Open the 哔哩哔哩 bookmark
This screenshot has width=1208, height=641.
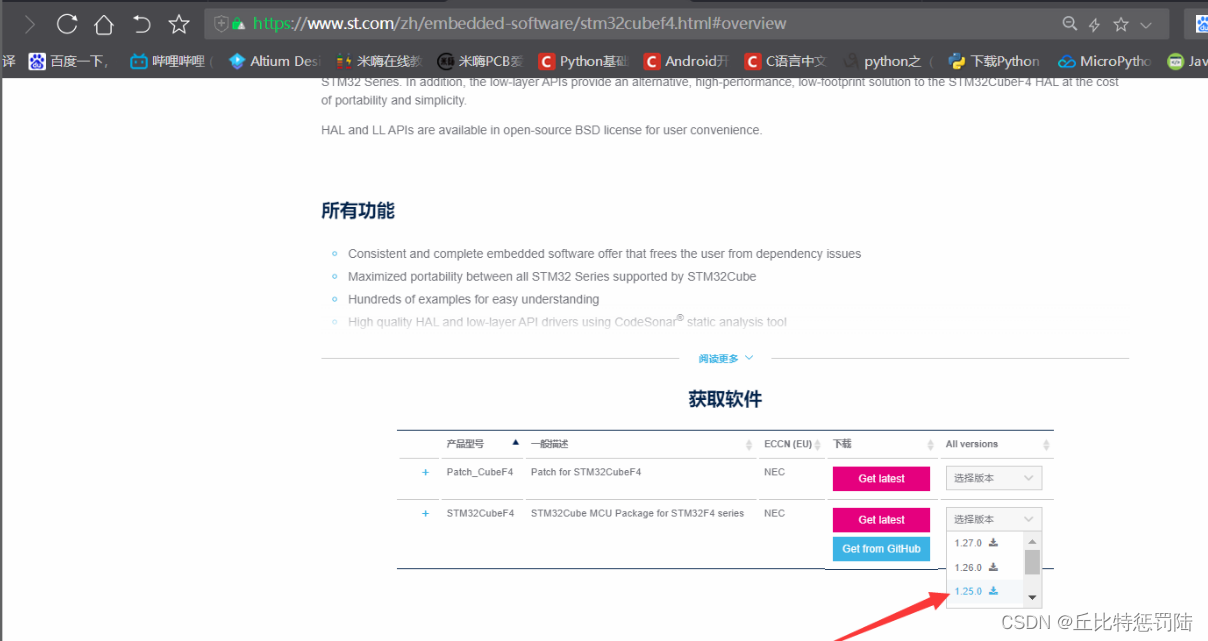pyautogui.click(x=171, y=61)
